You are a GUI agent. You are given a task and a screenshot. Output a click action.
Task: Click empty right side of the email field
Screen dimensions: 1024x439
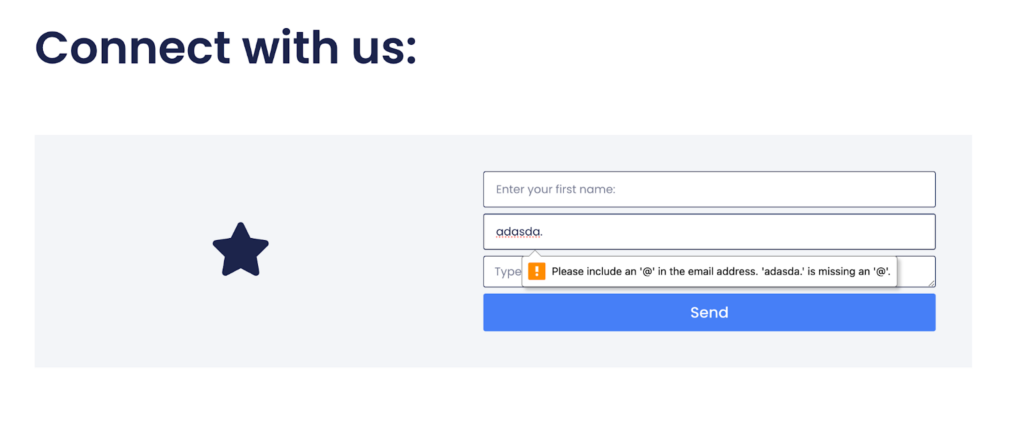click(x=850, y=232)
